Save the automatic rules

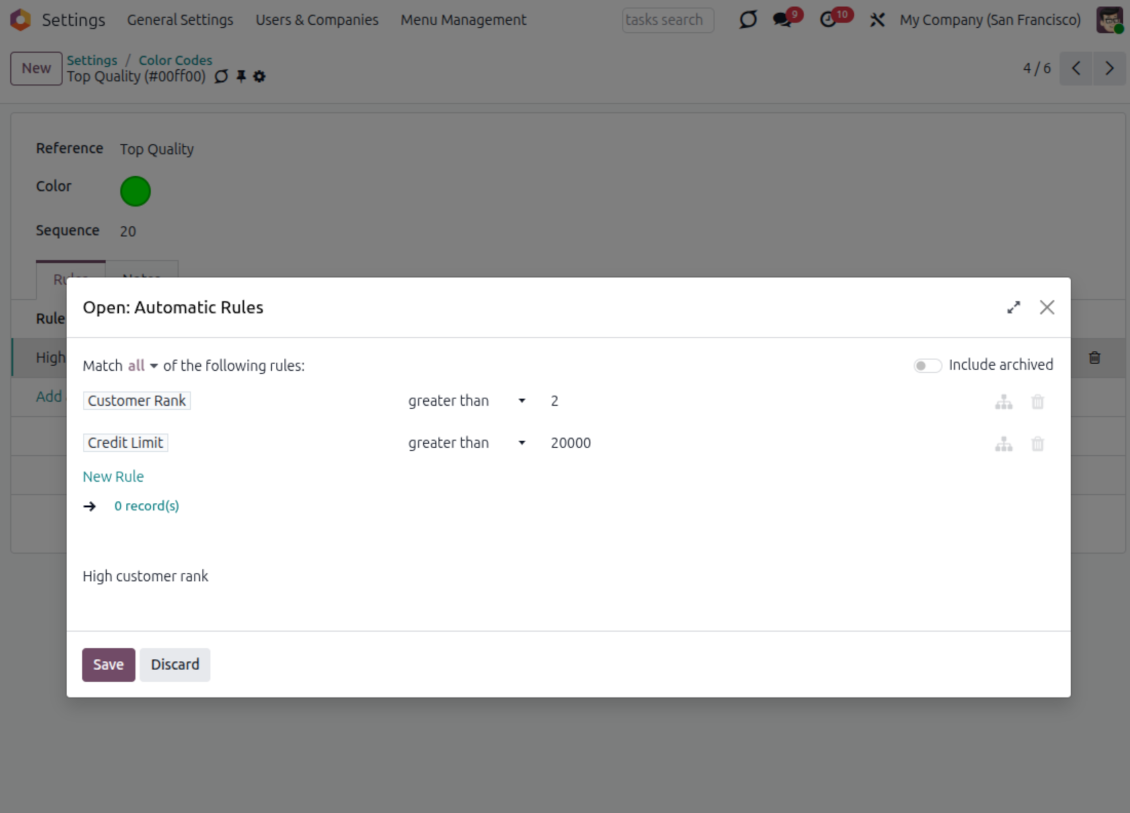coord(108,664)
